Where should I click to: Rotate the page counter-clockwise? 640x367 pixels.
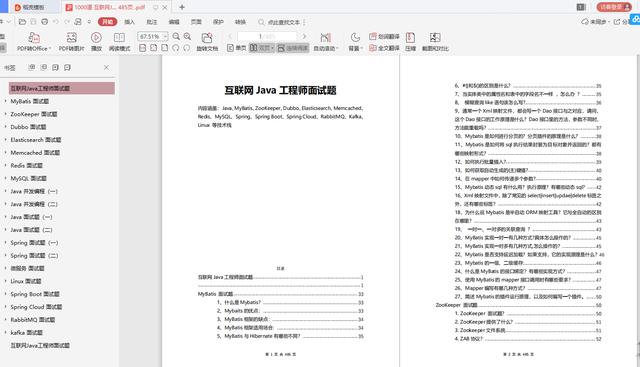click(176, 48)
